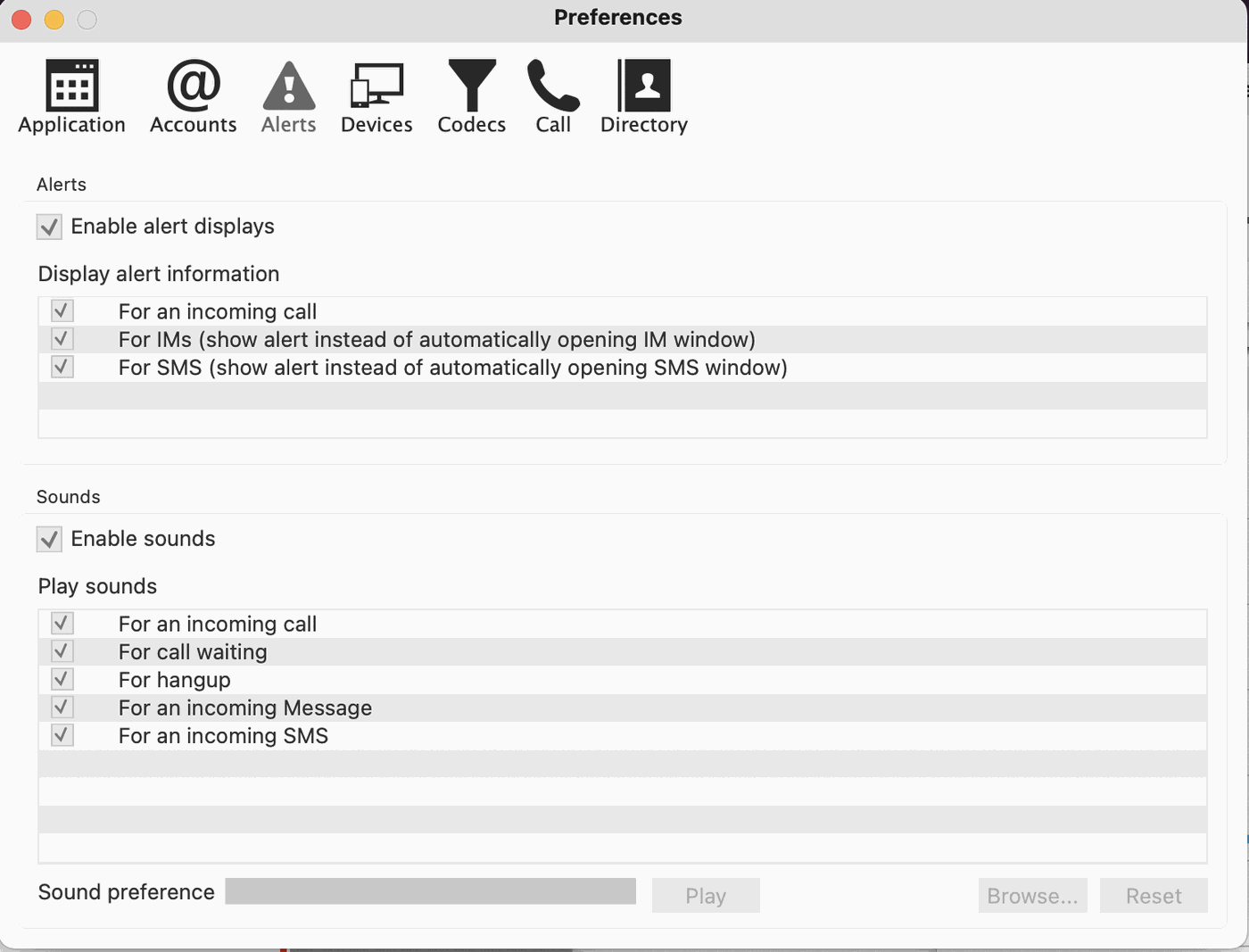The height and width of the screenshot is (952, 1249).
Task: Select 'For an incoming SMS' sound row text
Action: pos(223,736)
